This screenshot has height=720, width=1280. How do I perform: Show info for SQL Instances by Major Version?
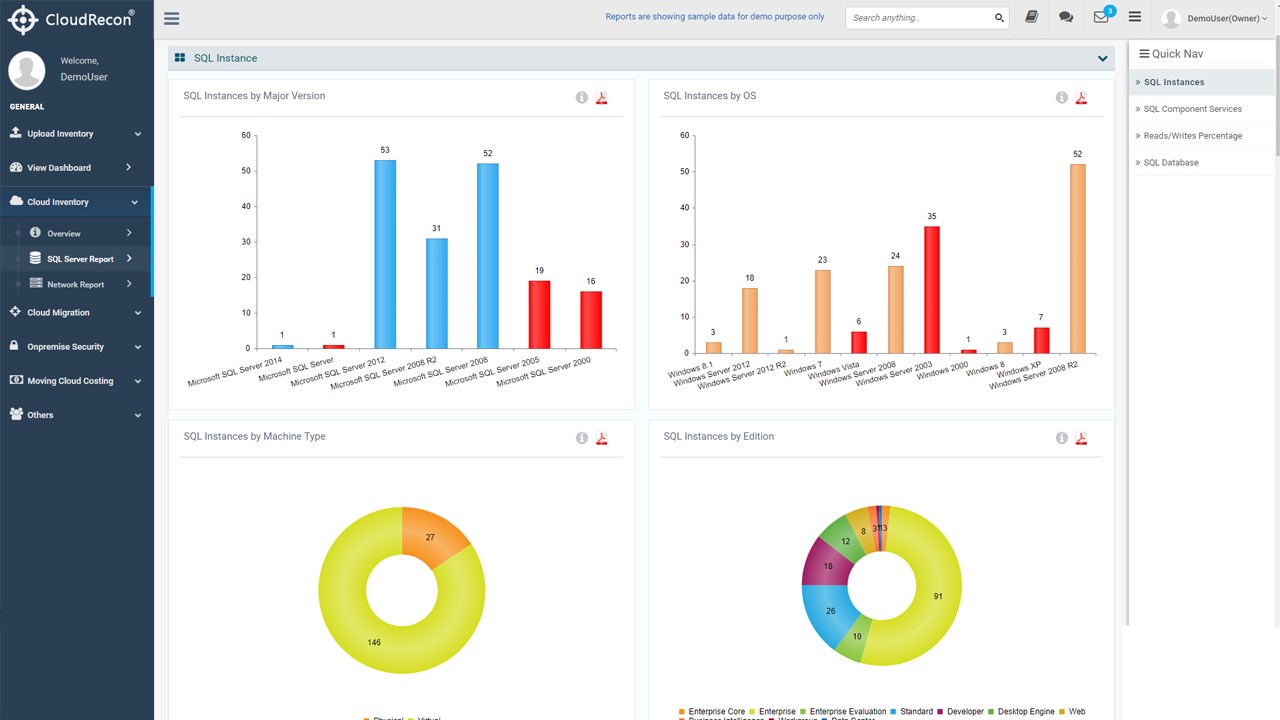[581, 97]
